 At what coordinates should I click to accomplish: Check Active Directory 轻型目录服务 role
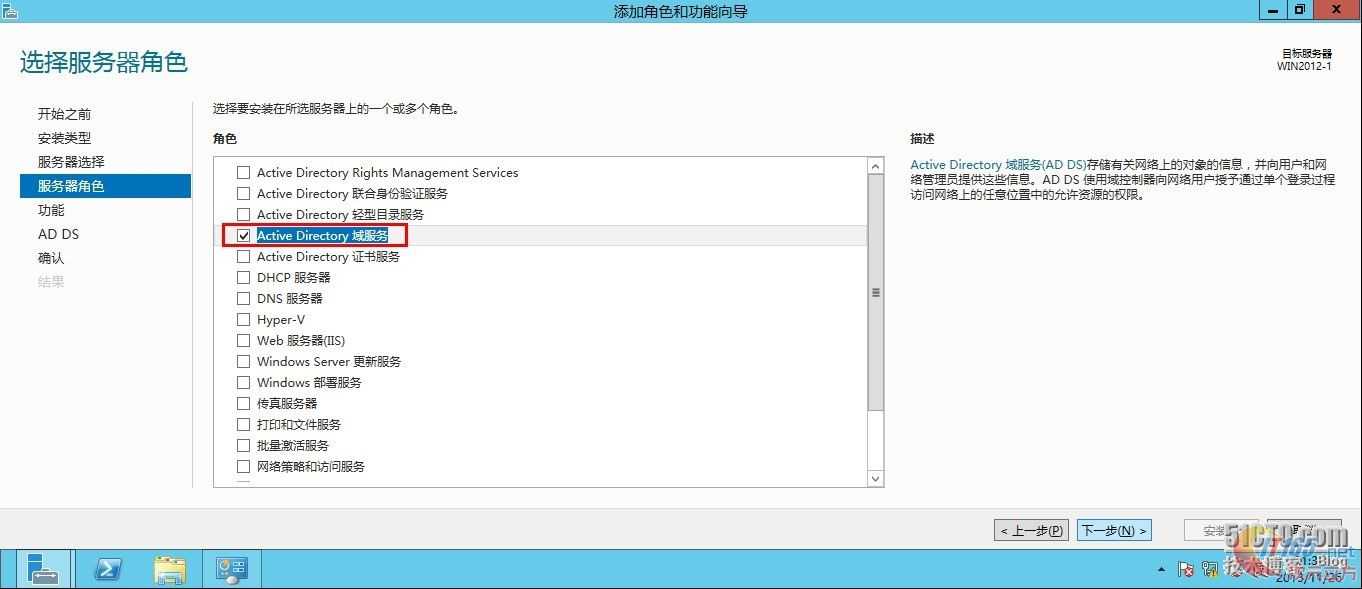click(x=243, y=215)
